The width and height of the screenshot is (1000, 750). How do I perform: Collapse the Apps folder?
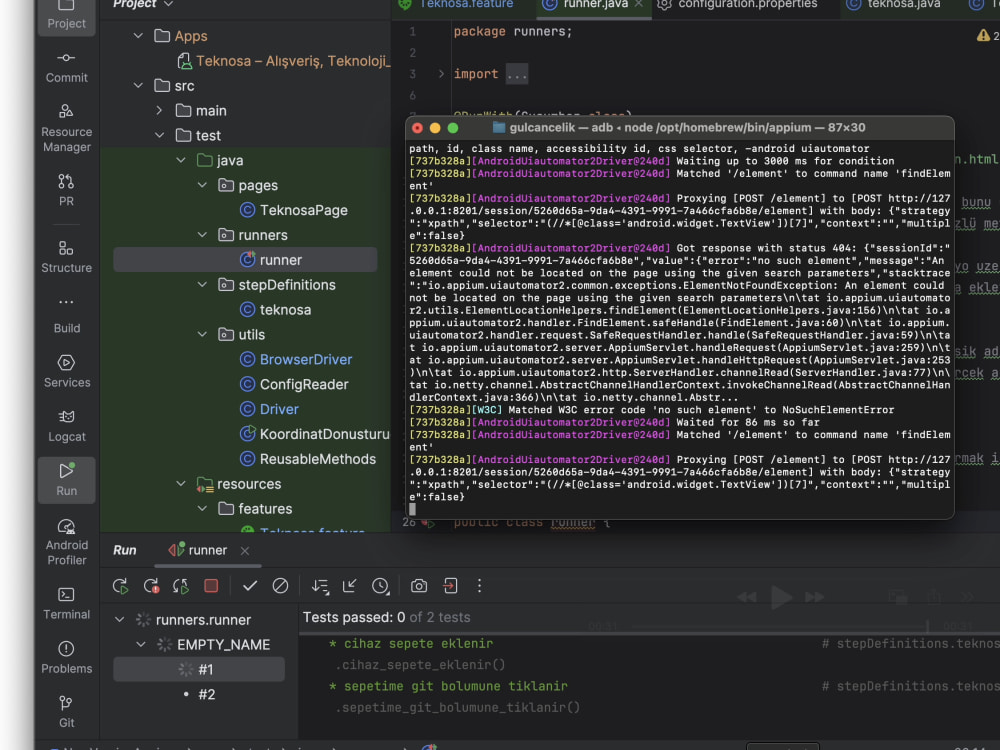pos(138,36)
